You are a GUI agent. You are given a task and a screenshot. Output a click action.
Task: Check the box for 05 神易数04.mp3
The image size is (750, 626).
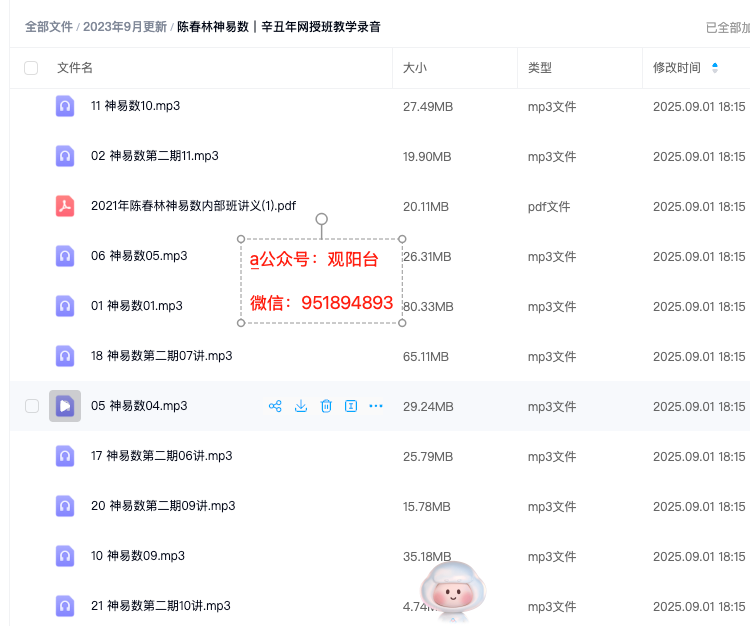(32, 406)
